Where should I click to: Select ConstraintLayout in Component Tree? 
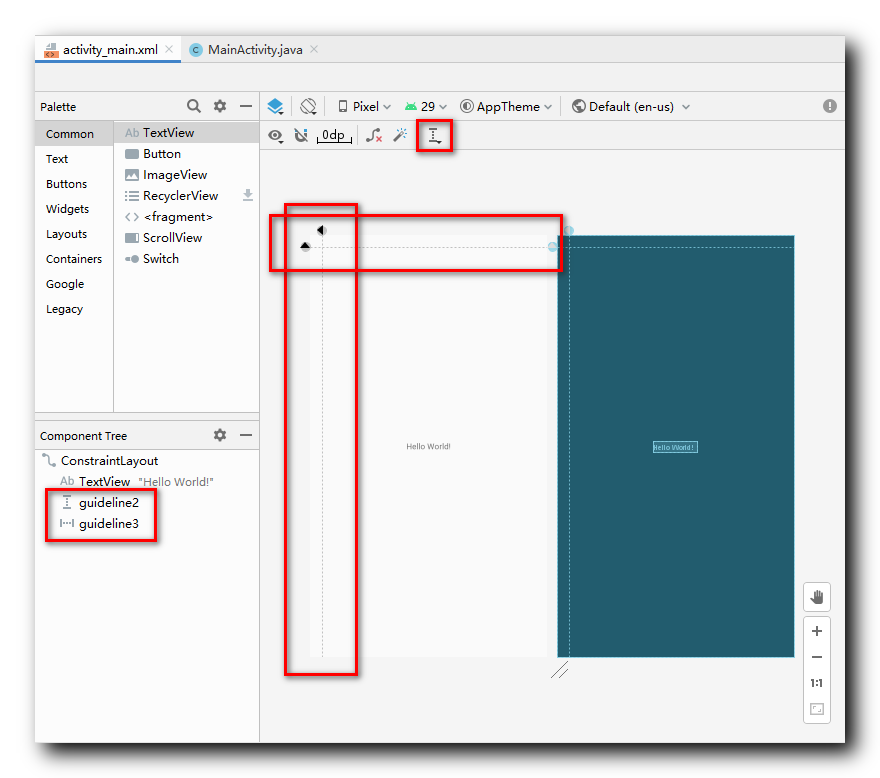click(x=147, y=461)
